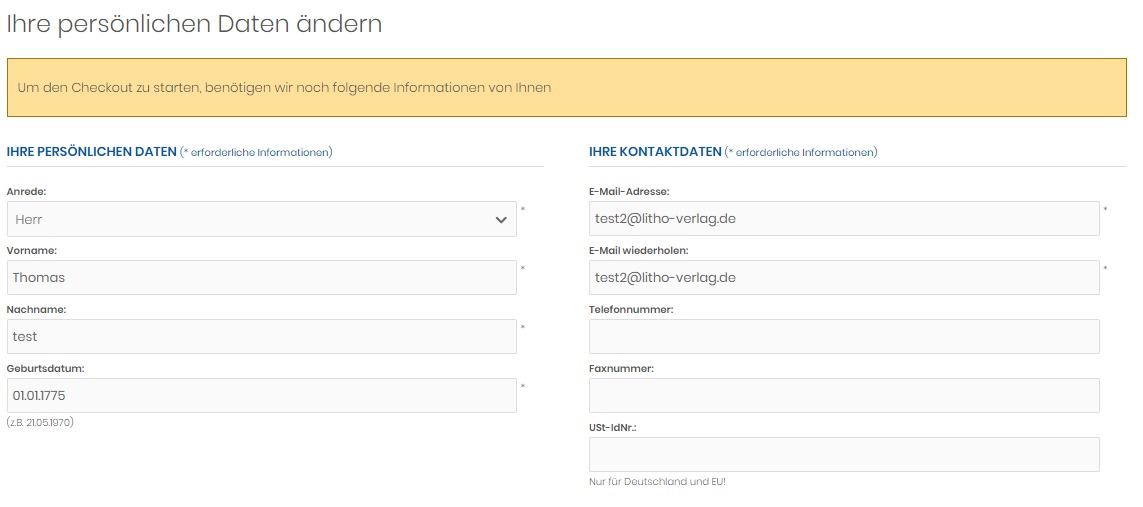Click the Telefonnummer label above the field
1143x507 pixels.
point(631,309)
